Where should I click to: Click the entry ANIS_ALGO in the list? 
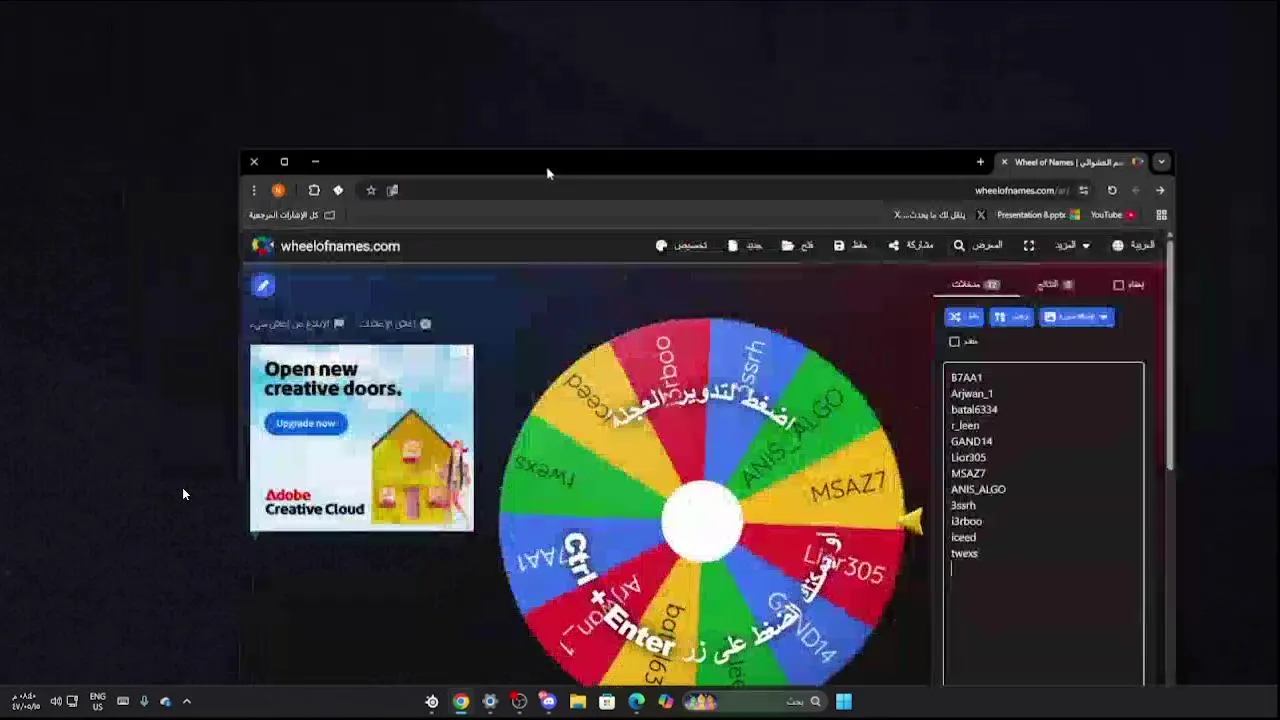(x=978, y=490)
